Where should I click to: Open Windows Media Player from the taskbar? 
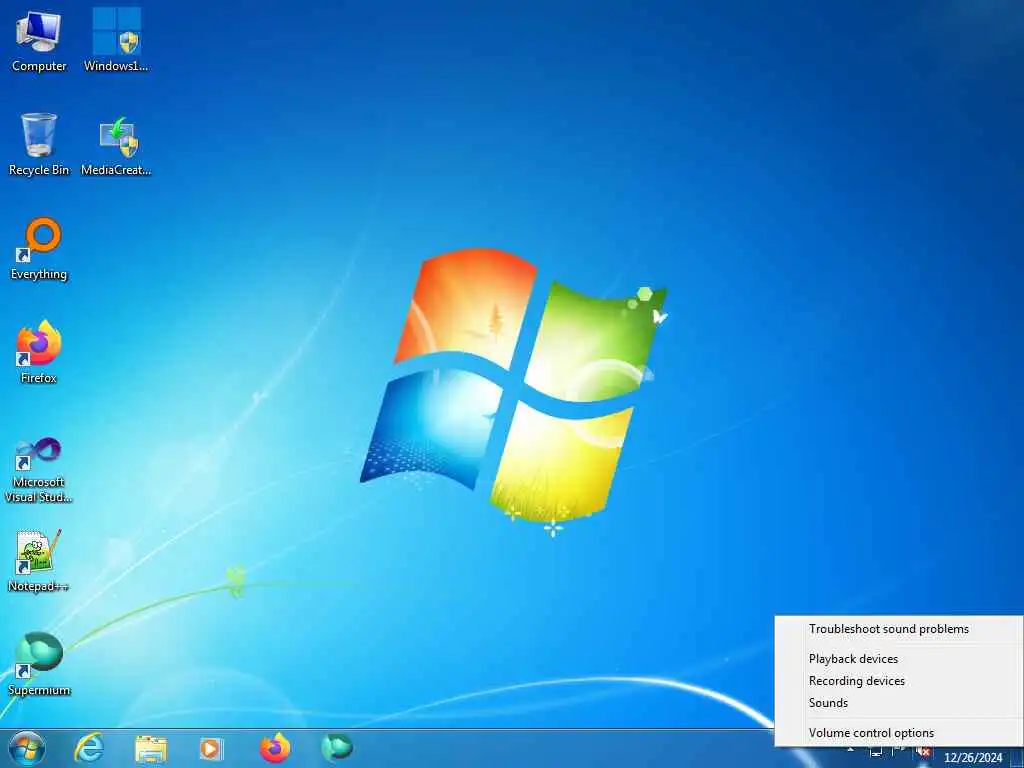[211, 748]
